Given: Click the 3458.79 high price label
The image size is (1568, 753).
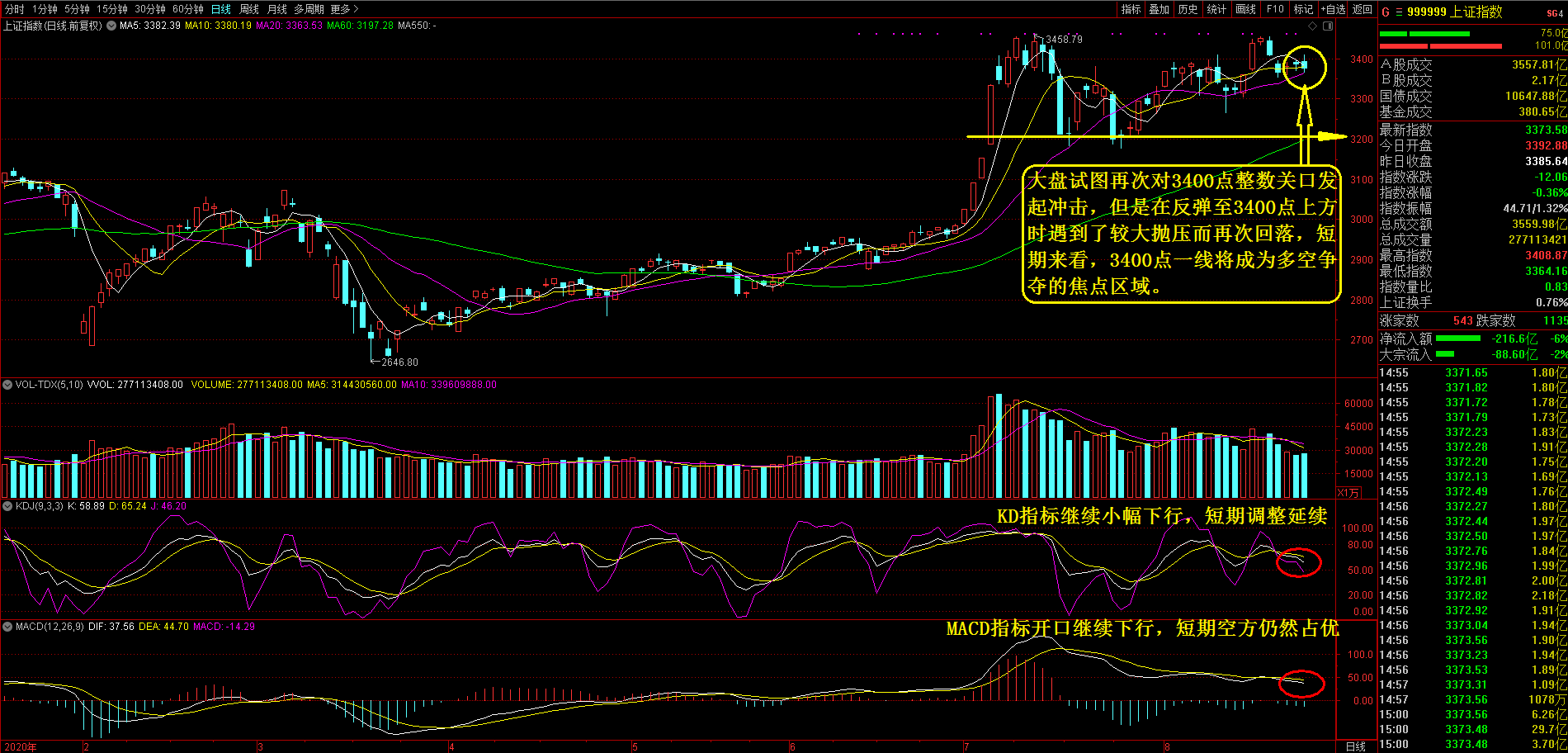Looking at the screenshot, I should coord(1063,40).
